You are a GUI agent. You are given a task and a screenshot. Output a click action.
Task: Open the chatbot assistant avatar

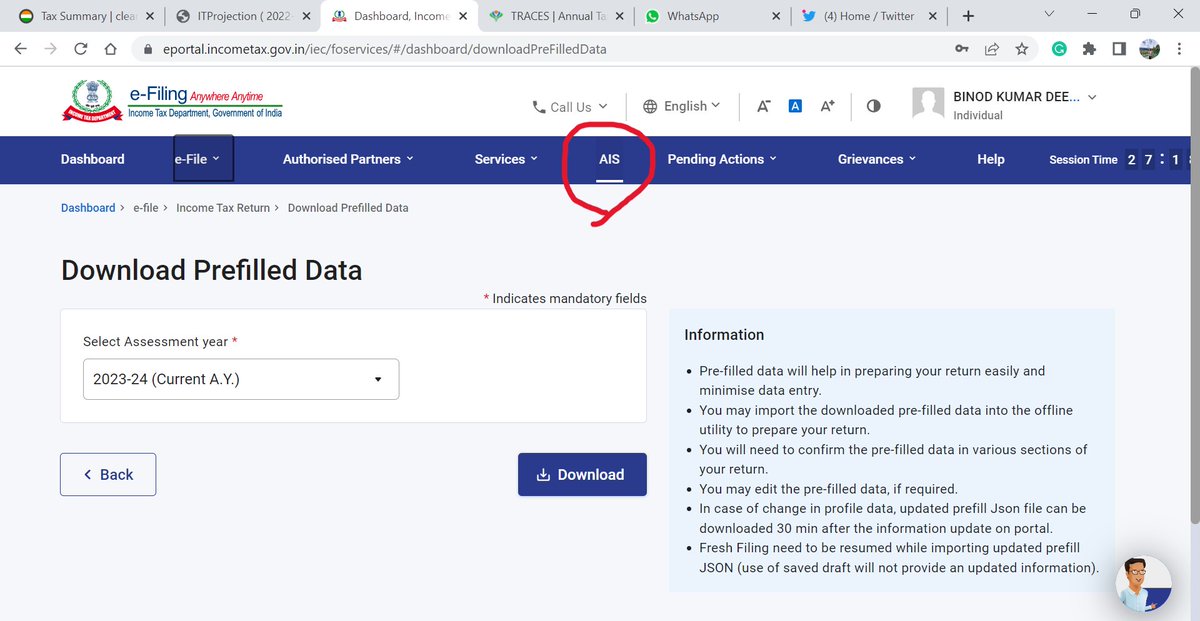pos(1143,584)
